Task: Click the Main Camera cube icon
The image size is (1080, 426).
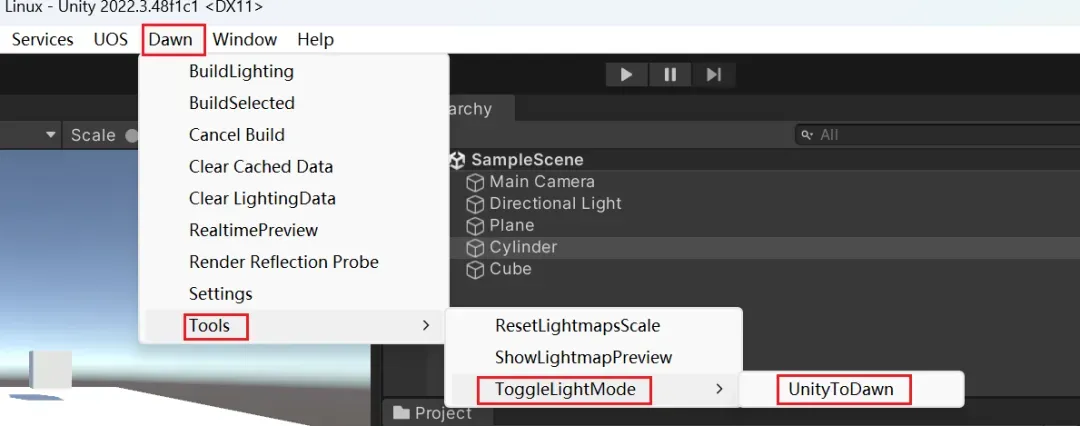Action: [x=475, y=183]
